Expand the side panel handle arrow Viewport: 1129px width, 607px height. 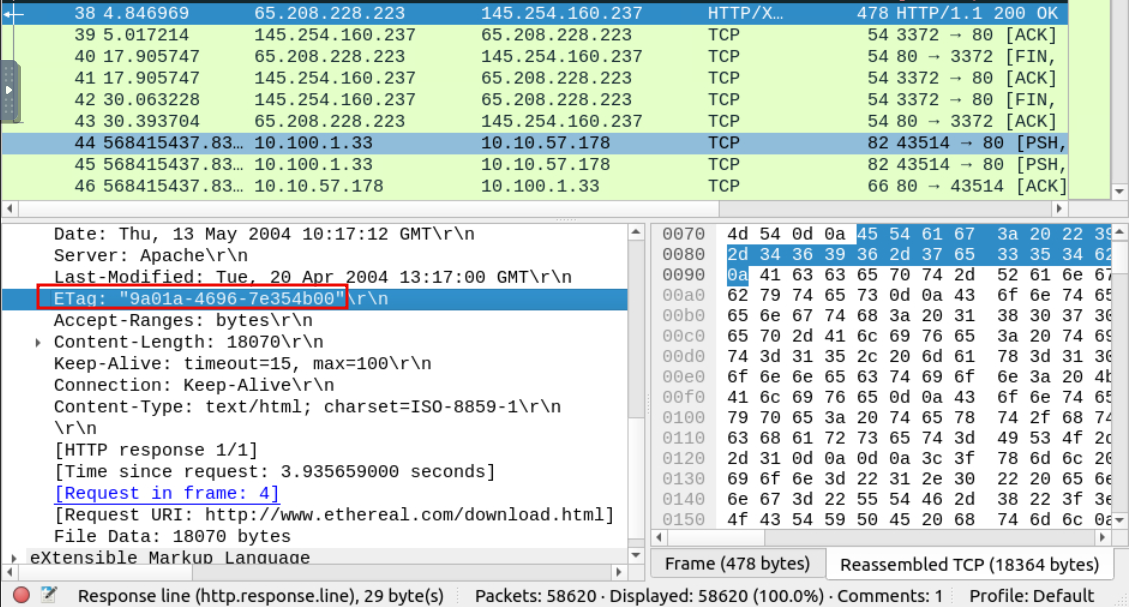pos(11,90)
